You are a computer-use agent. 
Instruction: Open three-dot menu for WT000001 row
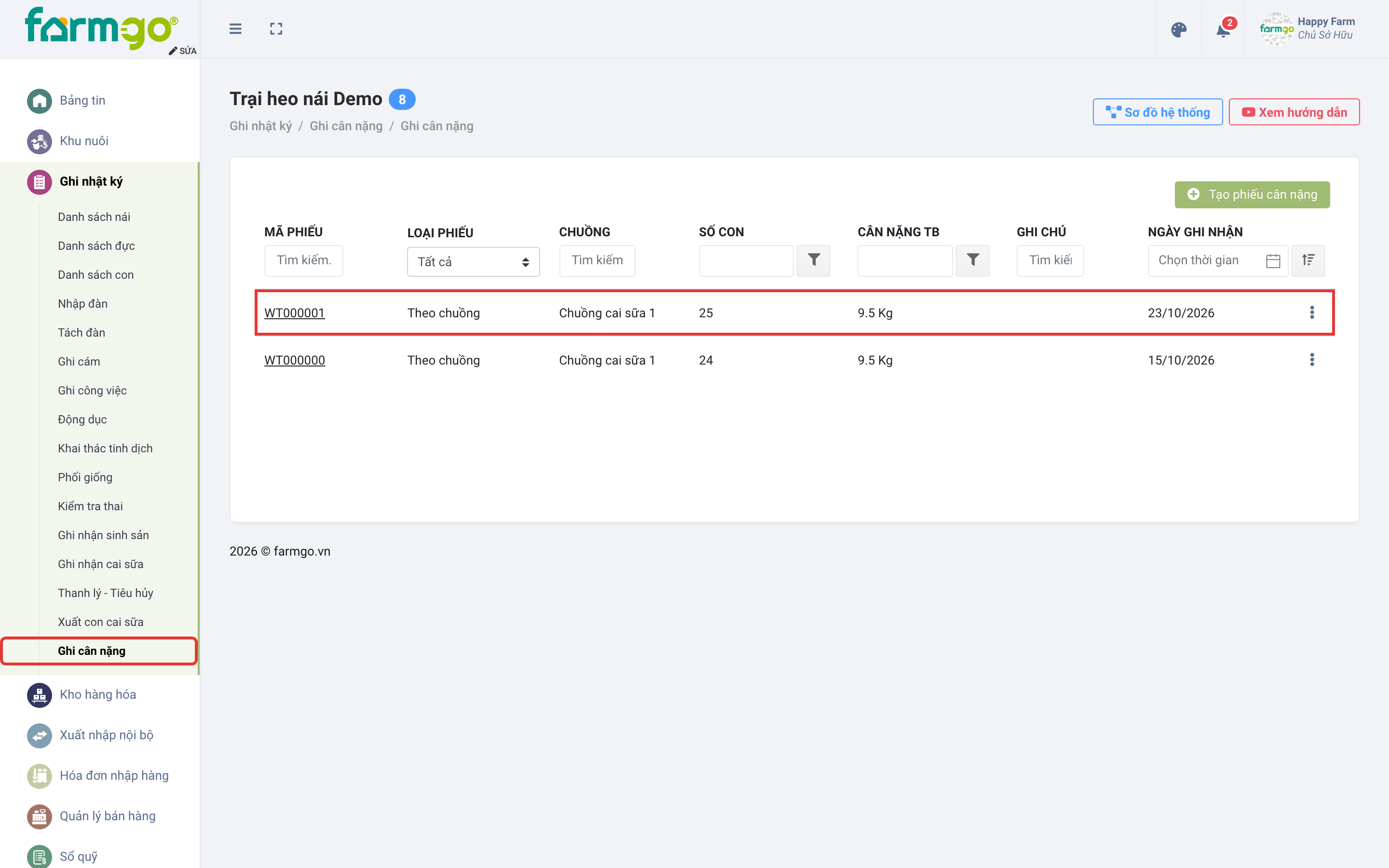(x=1312, y=312)
